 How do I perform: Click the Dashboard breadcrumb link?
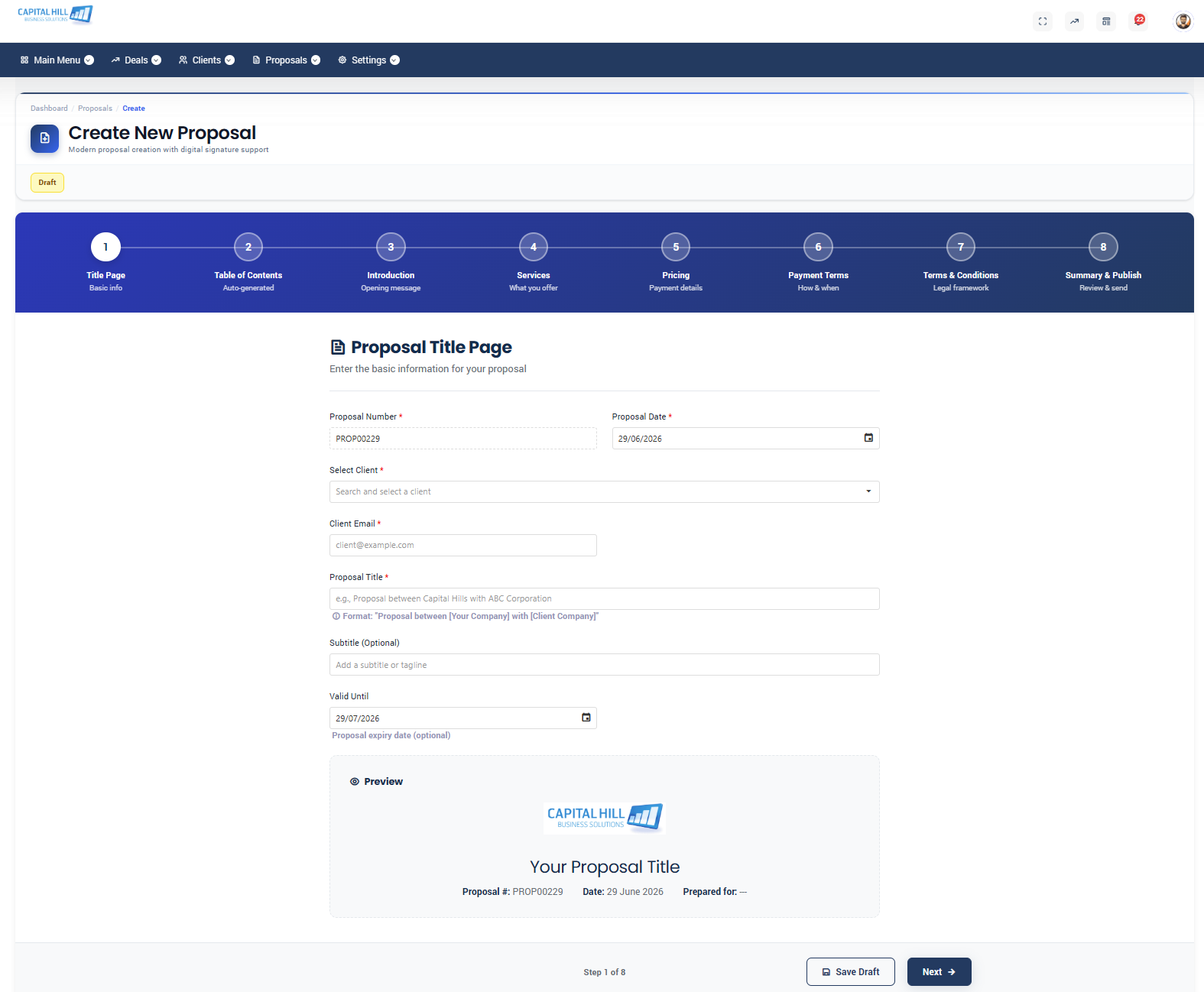click(x=49, y=109)
